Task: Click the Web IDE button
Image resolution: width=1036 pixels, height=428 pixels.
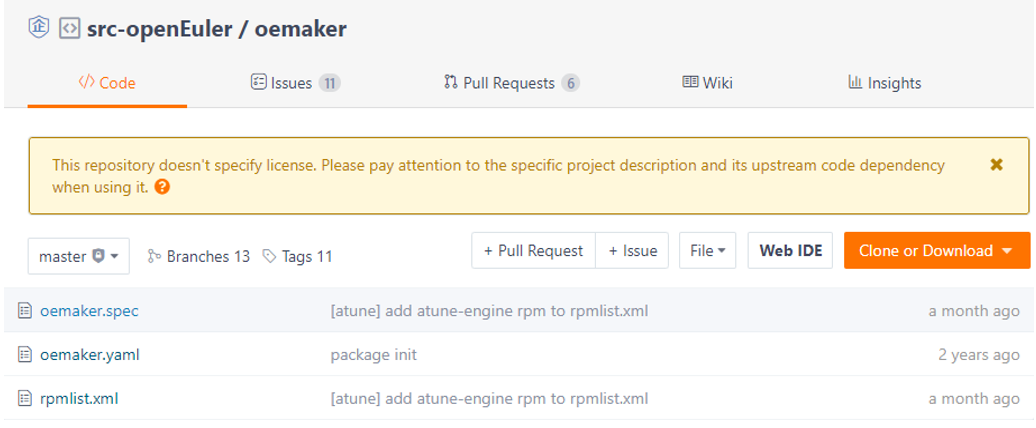Action: 790,251
